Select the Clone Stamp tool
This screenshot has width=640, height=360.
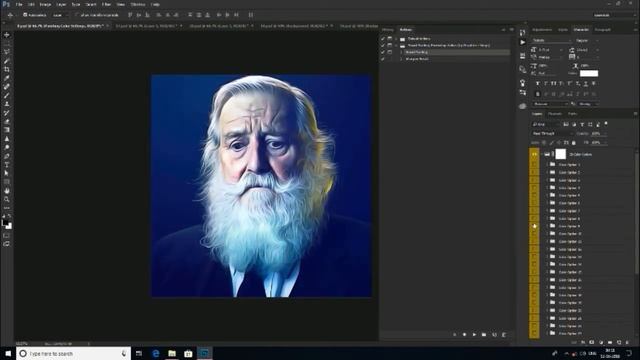(7, 104)
